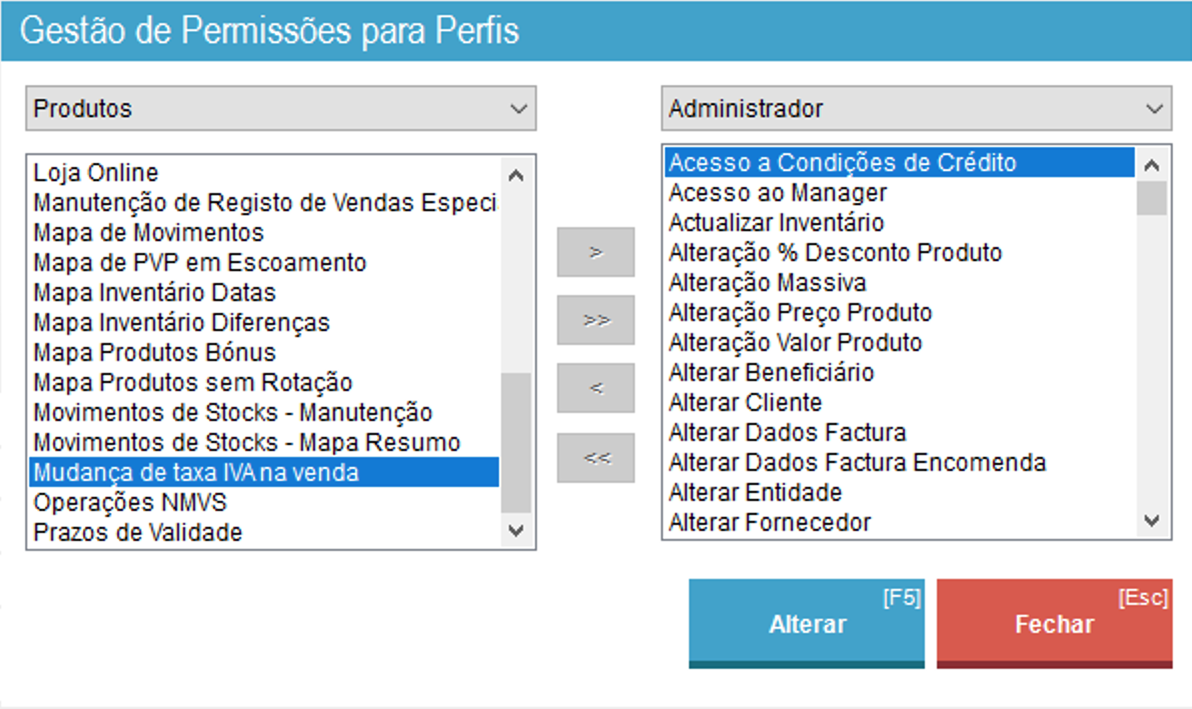Click the move selected right (>) button
Image resolution: width=1192 pixels, height=709 pixels.
tap(596, 252)
